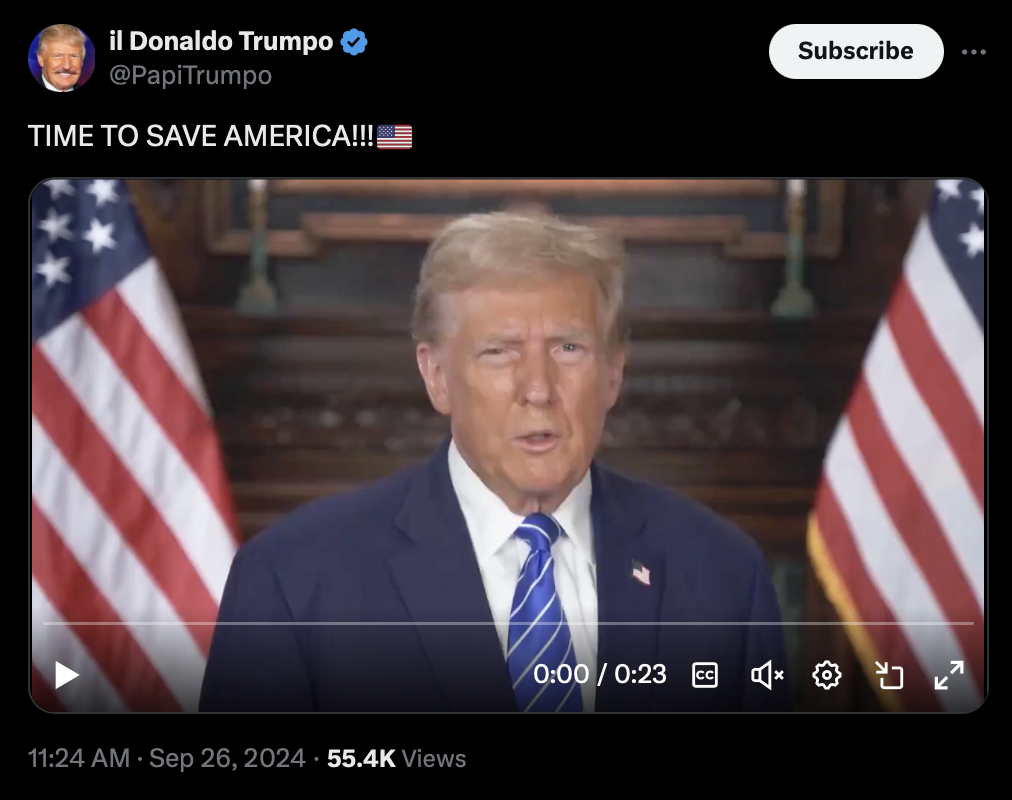Play the video with the play button
1012x800 pixels.
click(66, 675)
